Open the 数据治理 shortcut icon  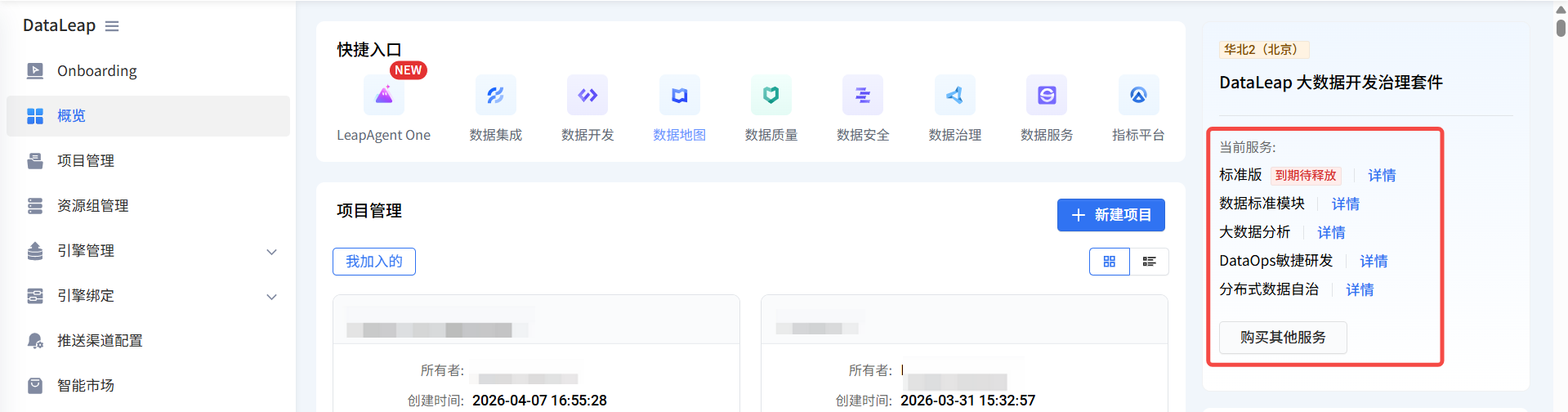(954, 96)
